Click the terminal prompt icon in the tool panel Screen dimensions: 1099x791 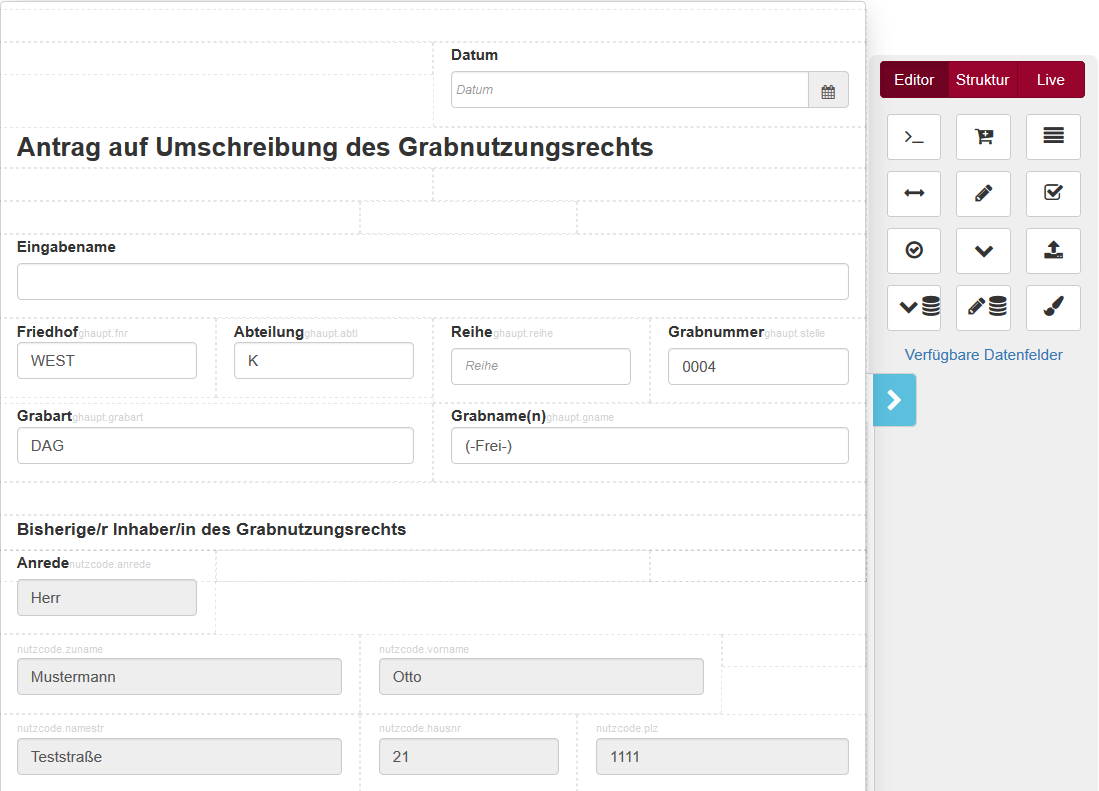[914, 137]
